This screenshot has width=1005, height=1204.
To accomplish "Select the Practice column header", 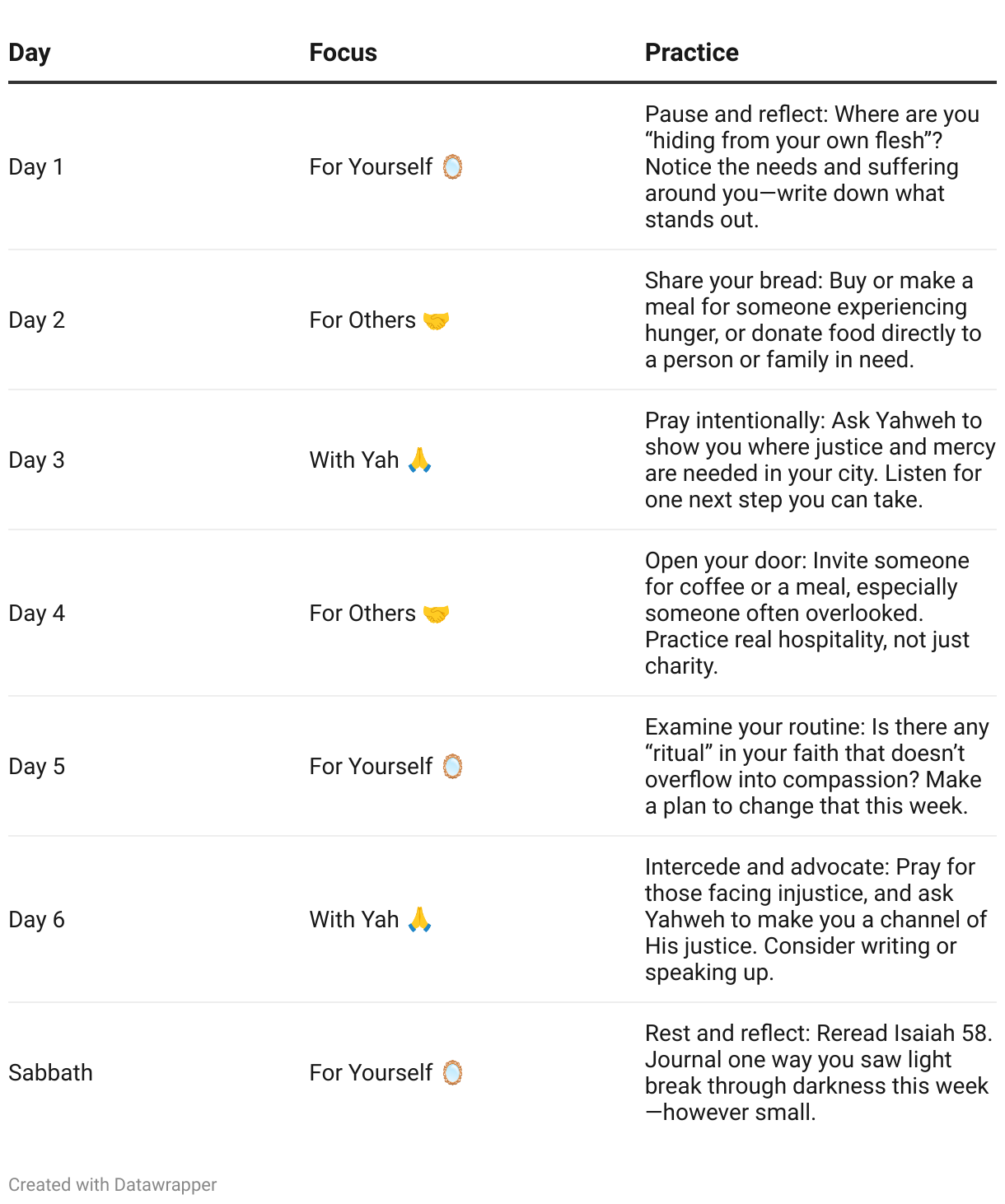I will click(x=691, y=53).
